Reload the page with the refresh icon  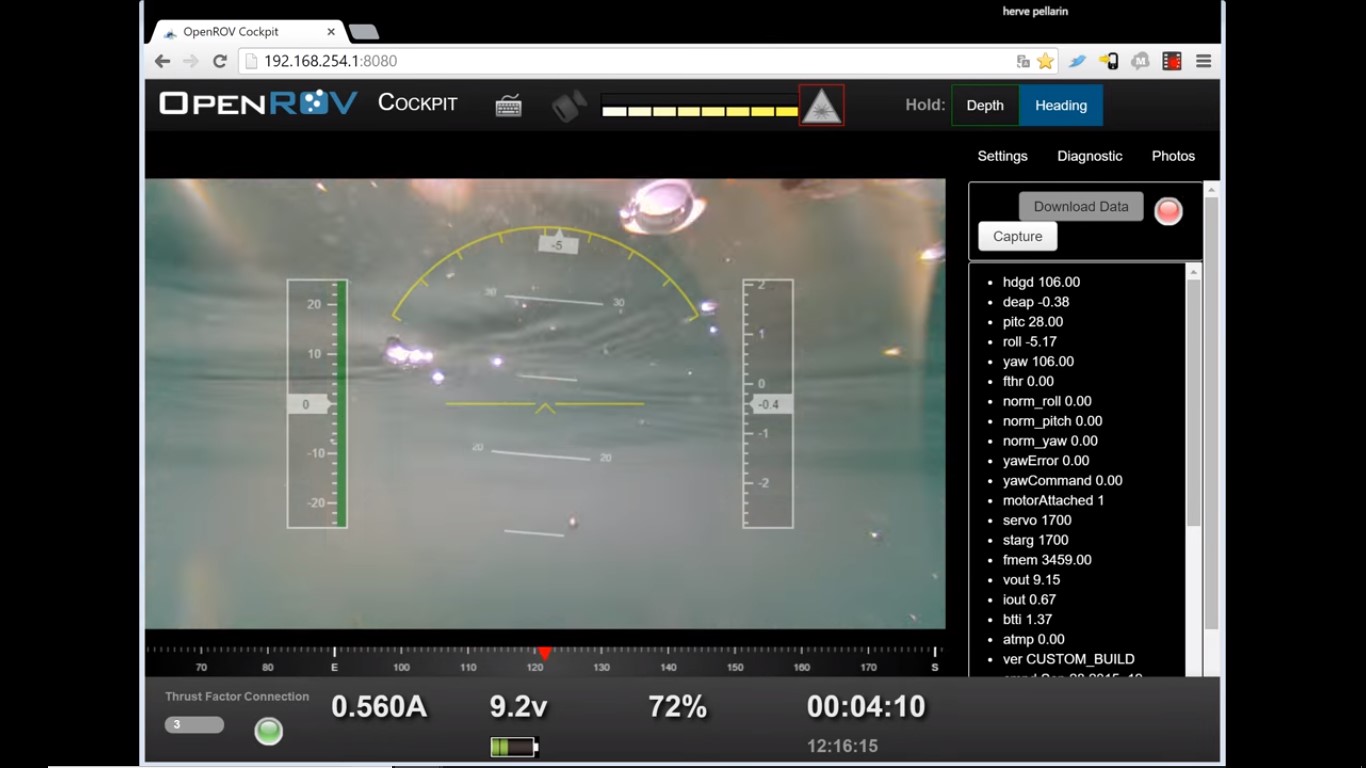pyautogui.click(x=219, y=61)
